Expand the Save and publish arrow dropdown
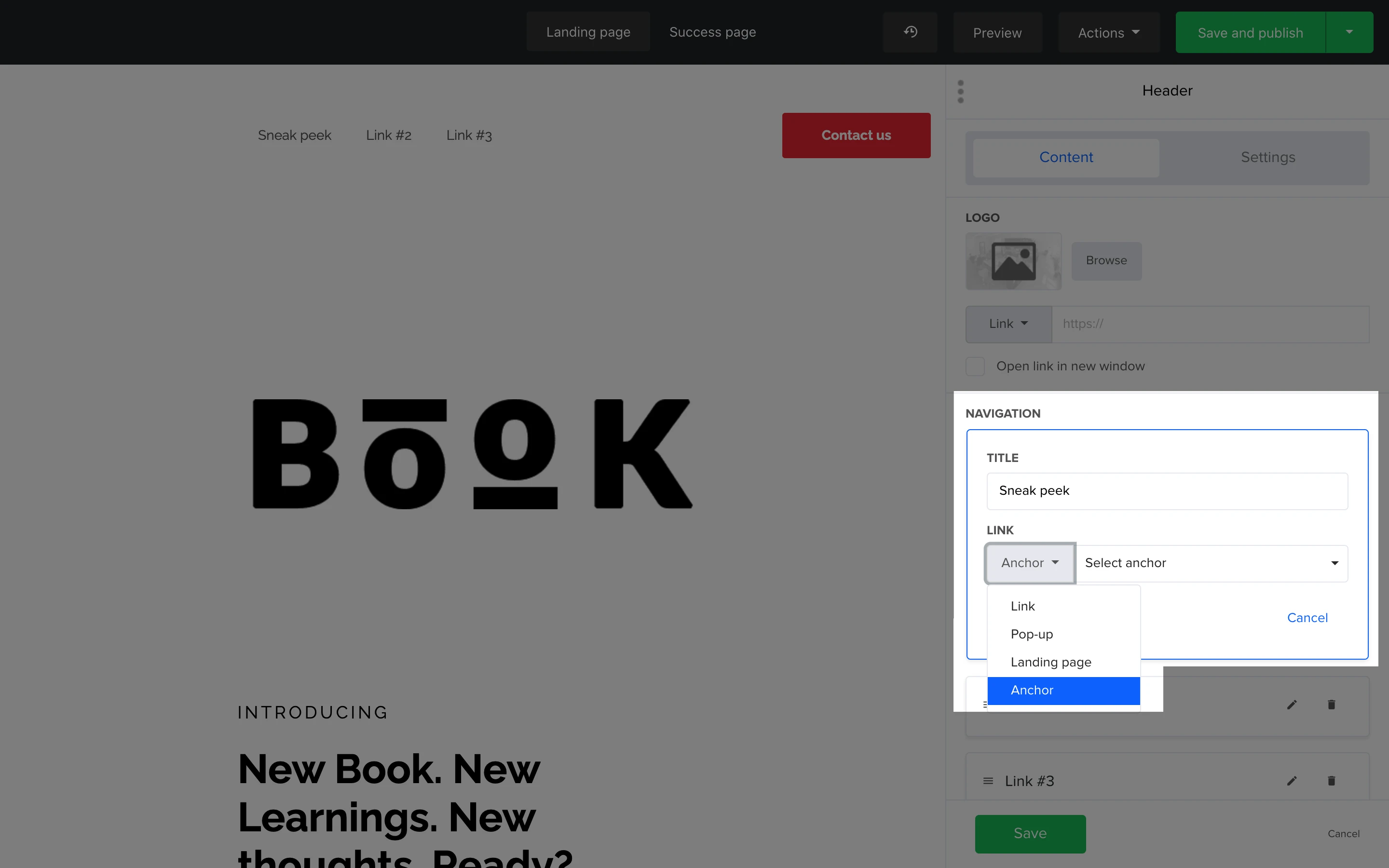This screenshot has height=868, width=1389. pos(1349,32)
